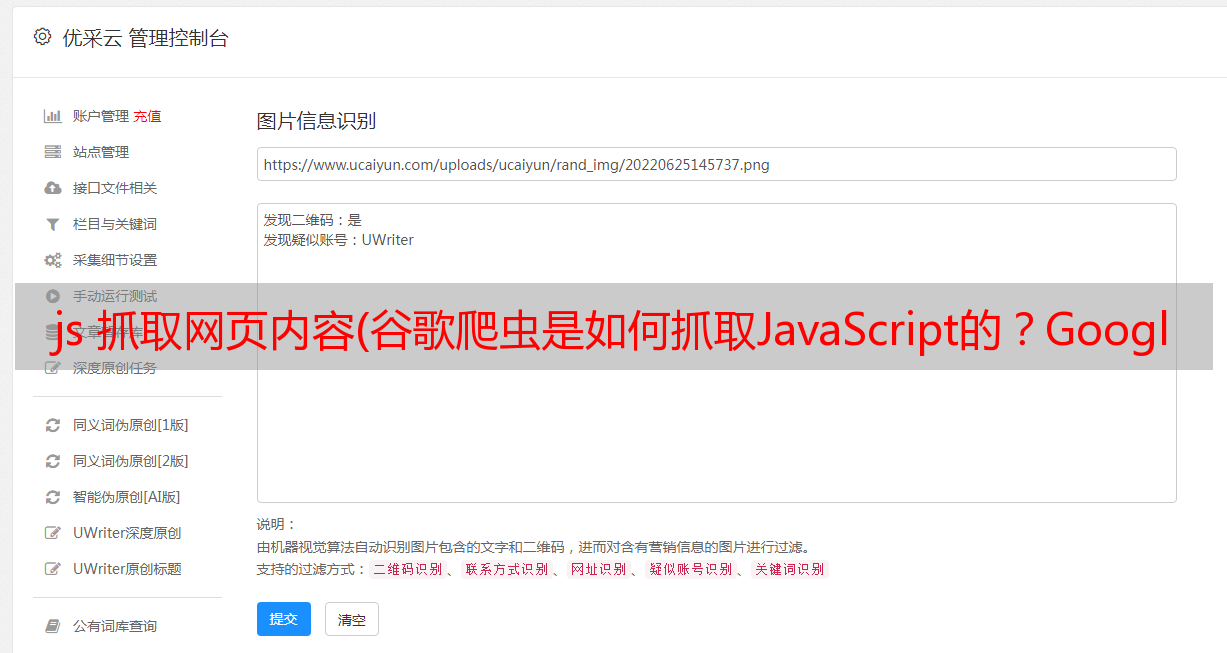Screen dimensions: 1227x653
Task: Click the gears icon for 采集细节设置
Action: coord(53,260)
